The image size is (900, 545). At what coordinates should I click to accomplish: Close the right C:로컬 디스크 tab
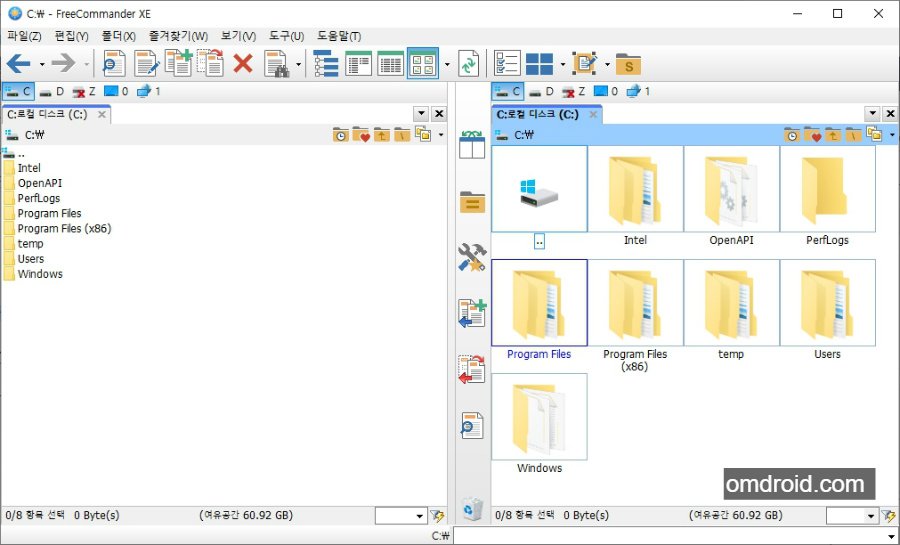tap(593, 115)
